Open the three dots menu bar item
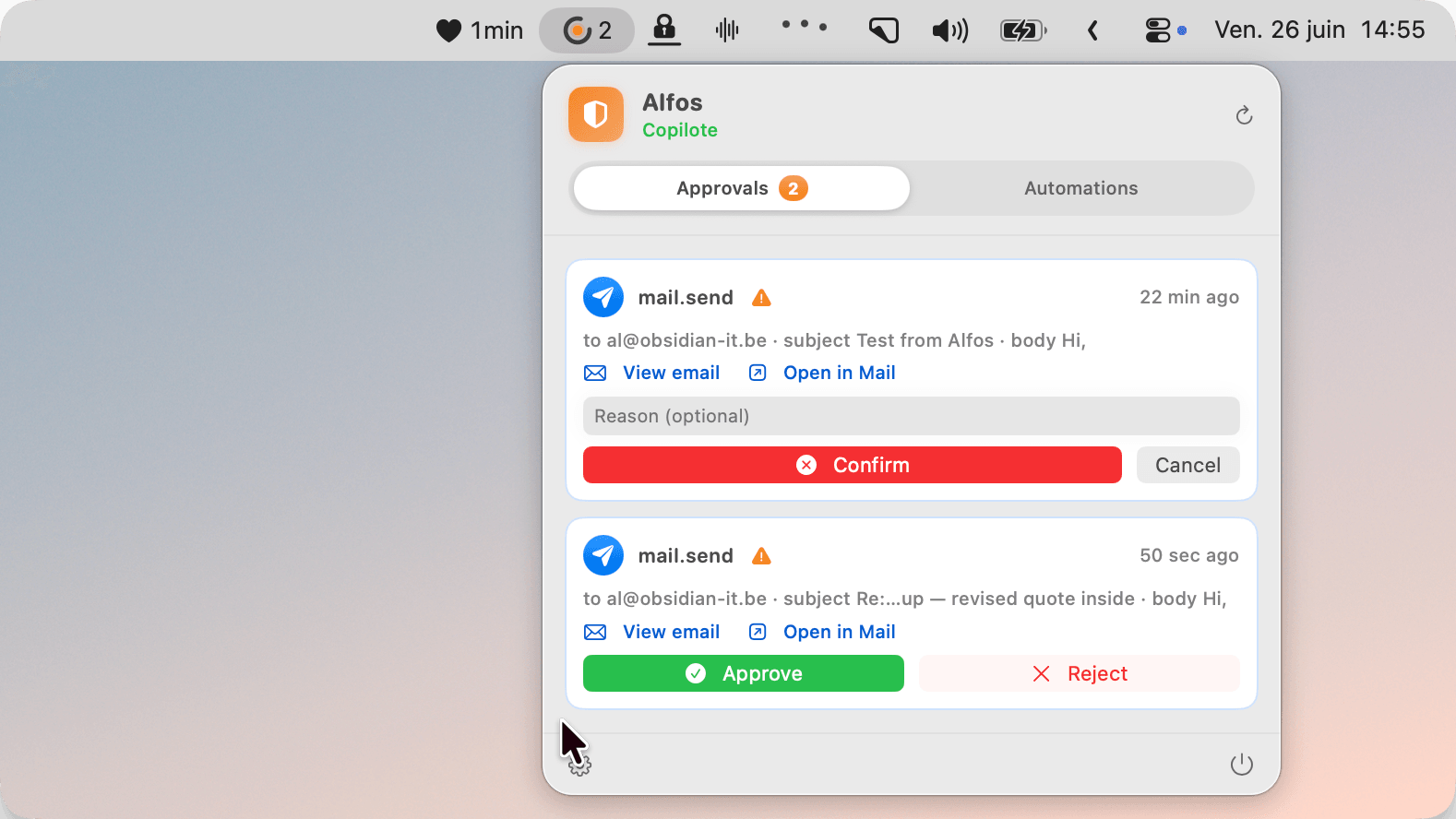The image size is (1456, 819). click(805, 27)
